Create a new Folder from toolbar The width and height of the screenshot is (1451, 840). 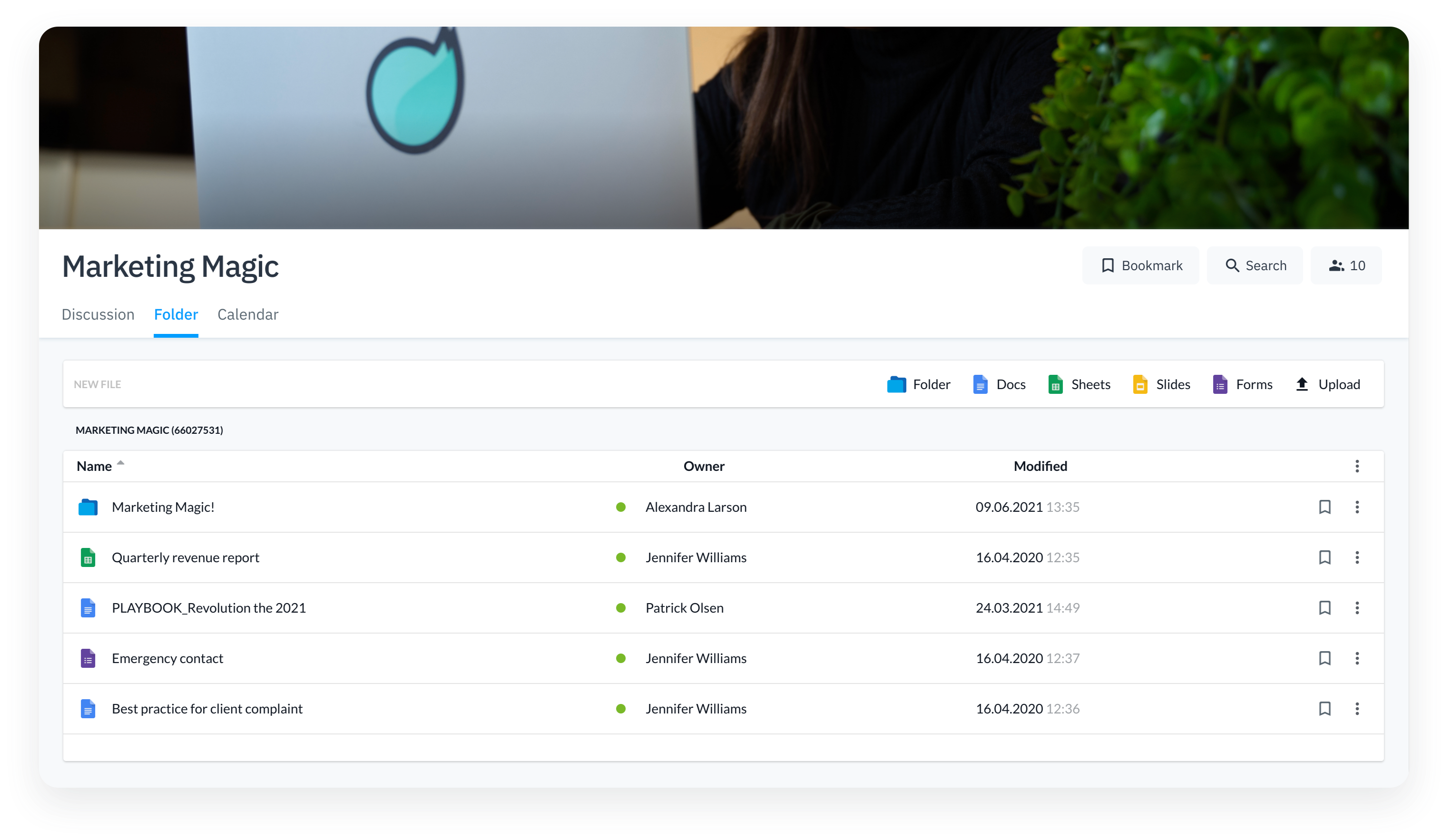point(918,384)
